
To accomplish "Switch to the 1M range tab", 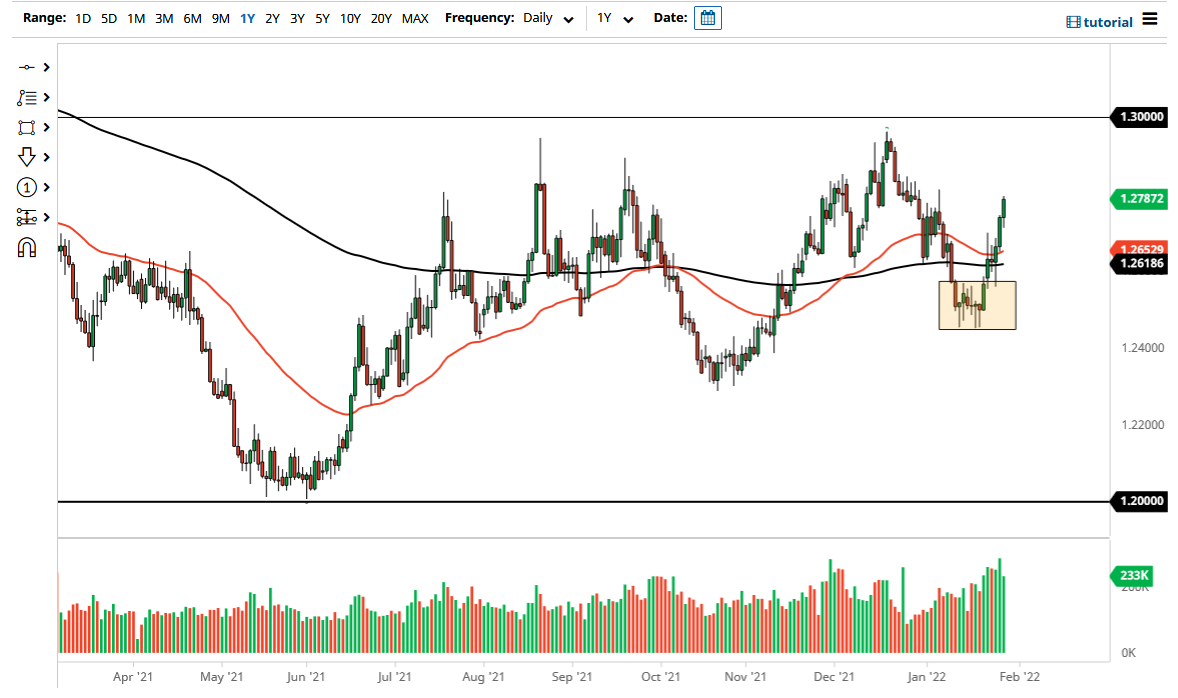I will [x=136, y=18].
